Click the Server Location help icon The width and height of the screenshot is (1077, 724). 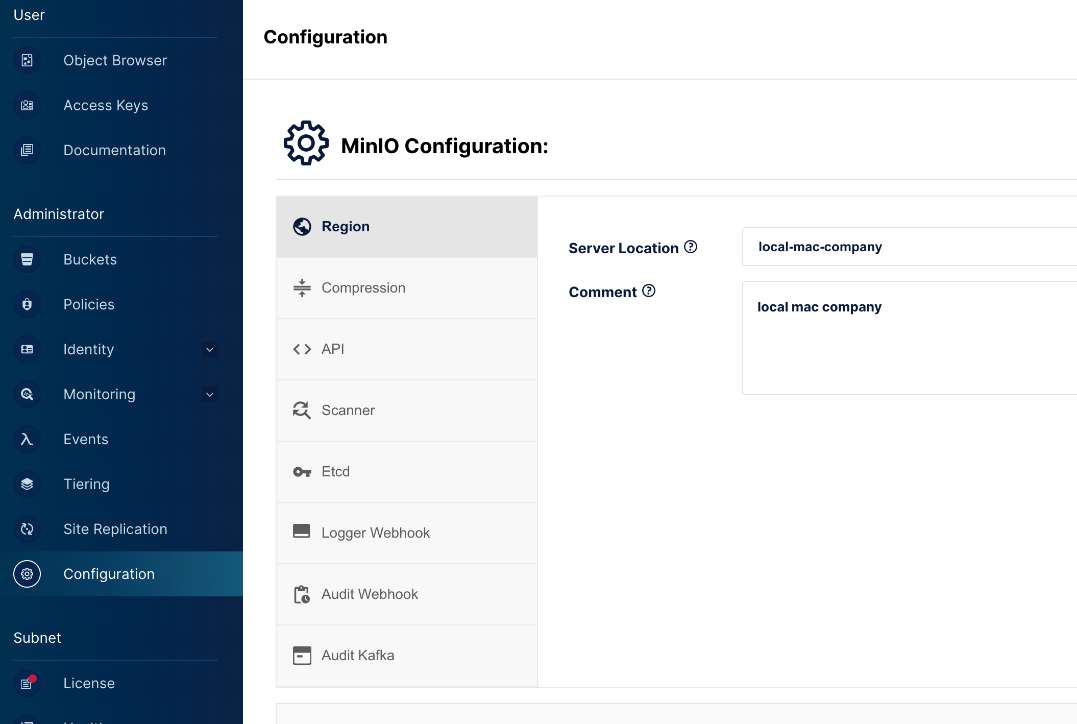[x=690, y=247]
